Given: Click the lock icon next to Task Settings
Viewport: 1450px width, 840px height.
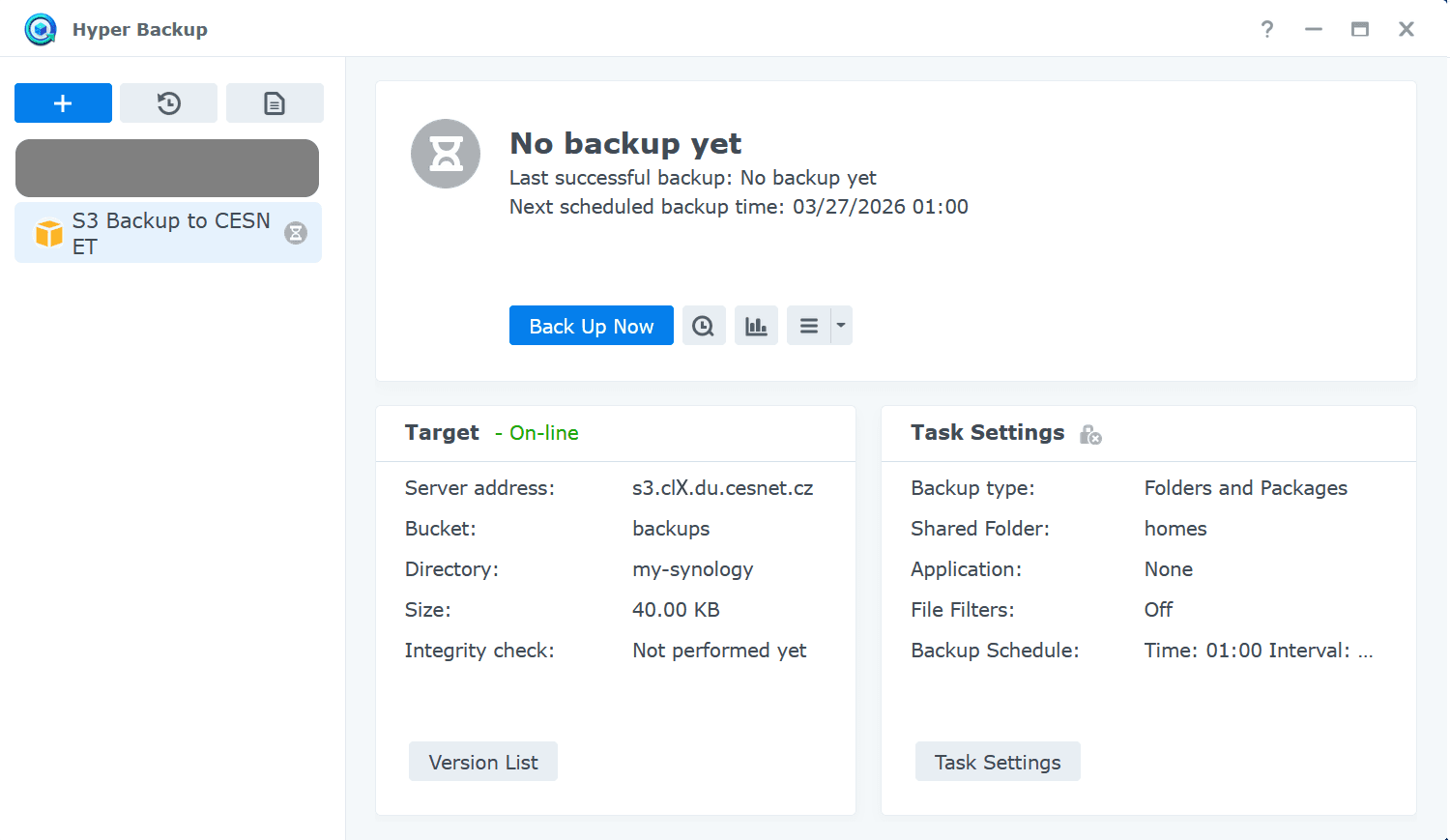Looking at the screenshot, I should click(1090, 435).
